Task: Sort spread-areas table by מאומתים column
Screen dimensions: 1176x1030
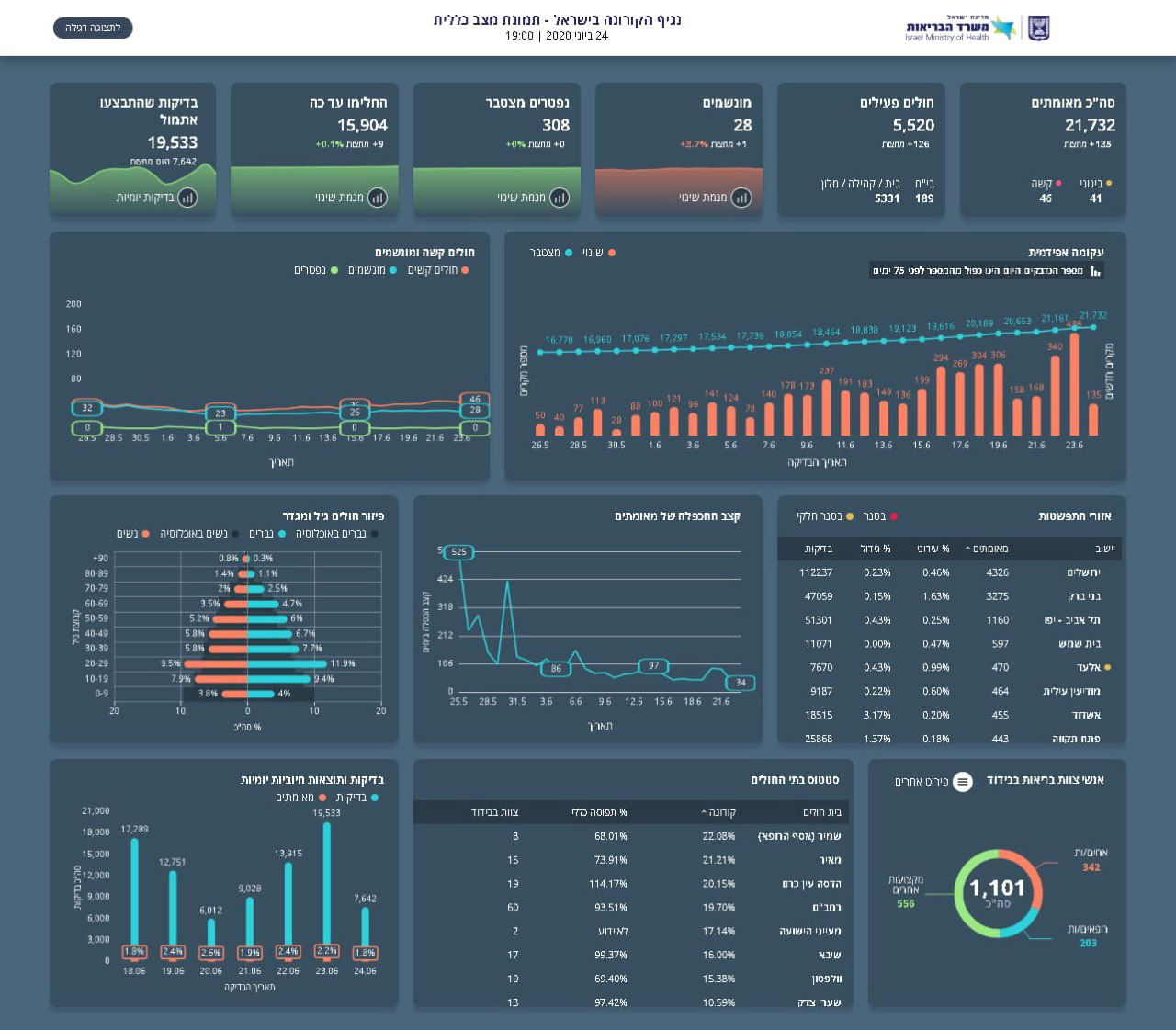Action: point(988,549)
